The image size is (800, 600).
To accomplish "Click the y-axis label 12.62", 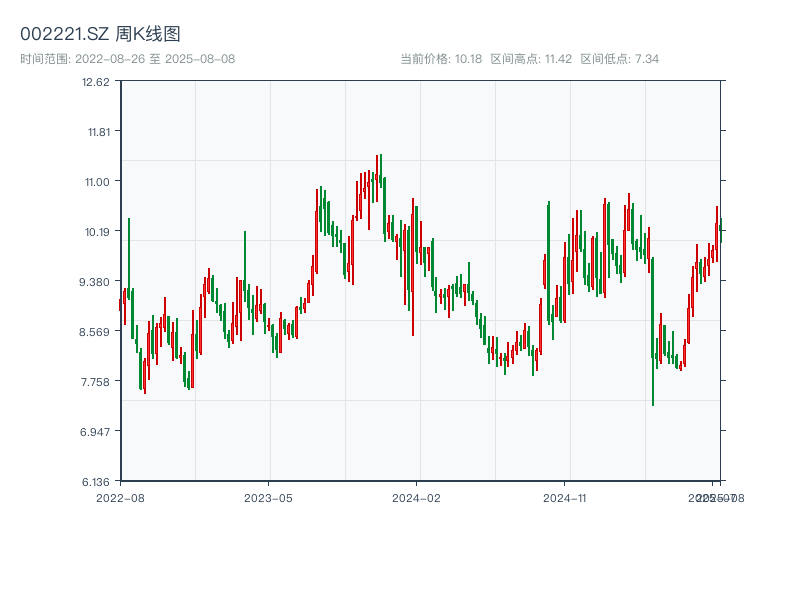I will (x=95, y=82).
